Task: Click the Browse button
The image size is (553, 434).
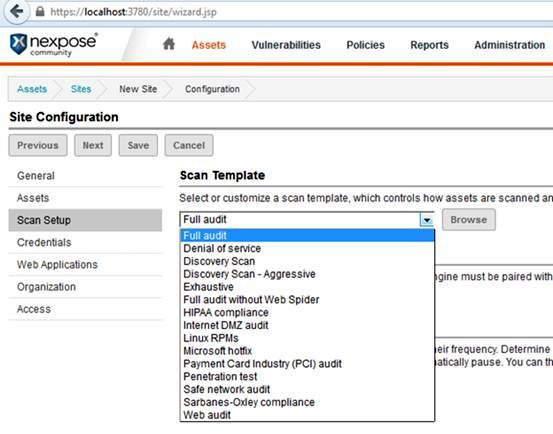Action: coord(469,220)
